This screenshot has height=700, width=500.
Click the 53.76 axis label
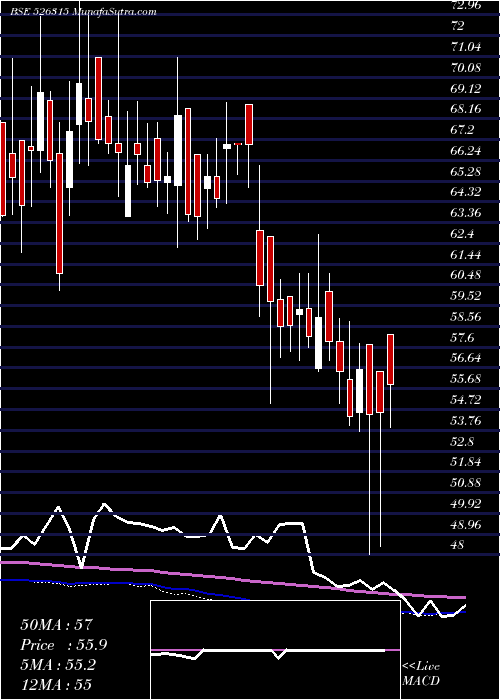(x=467, y=421)
